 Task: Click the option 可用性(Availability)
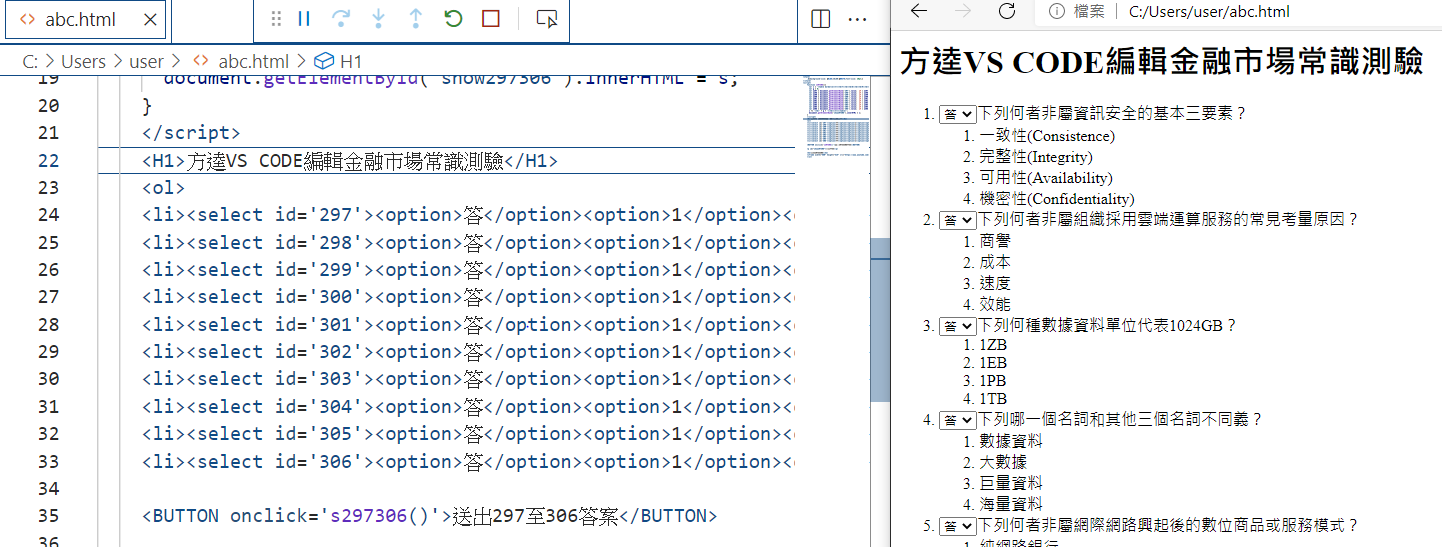click(1046, 178)
